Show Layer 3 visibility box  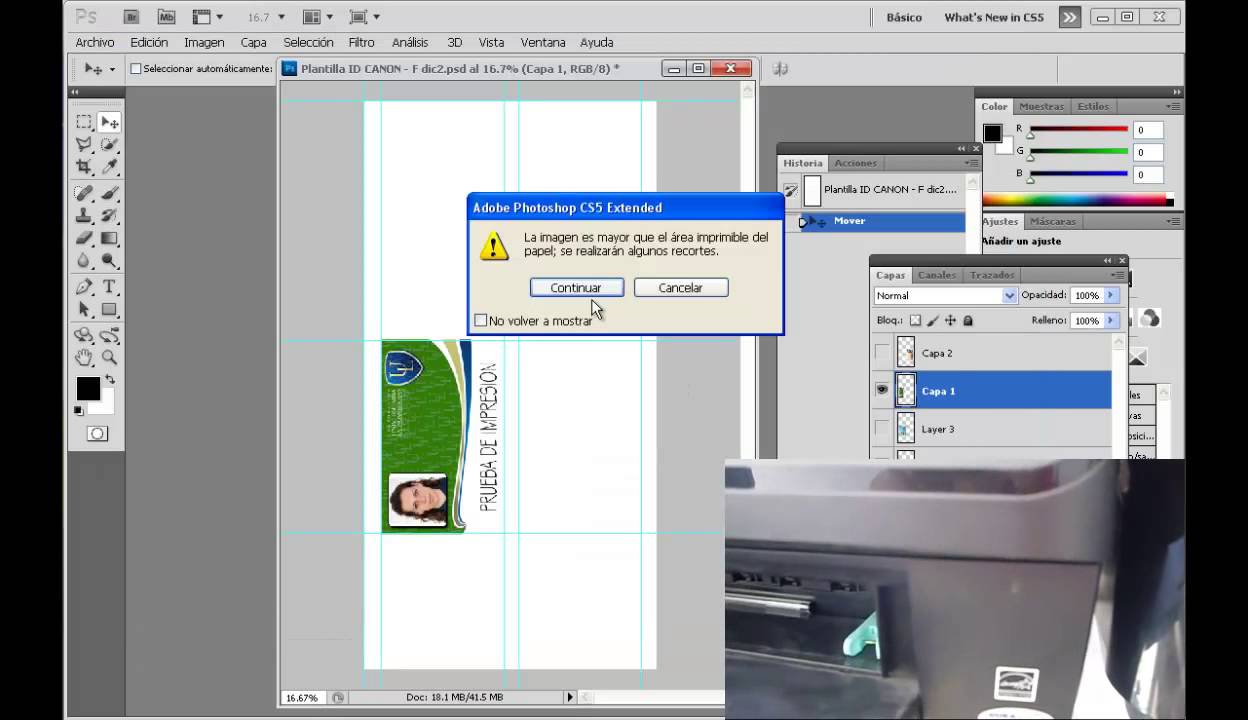[882, 429]
